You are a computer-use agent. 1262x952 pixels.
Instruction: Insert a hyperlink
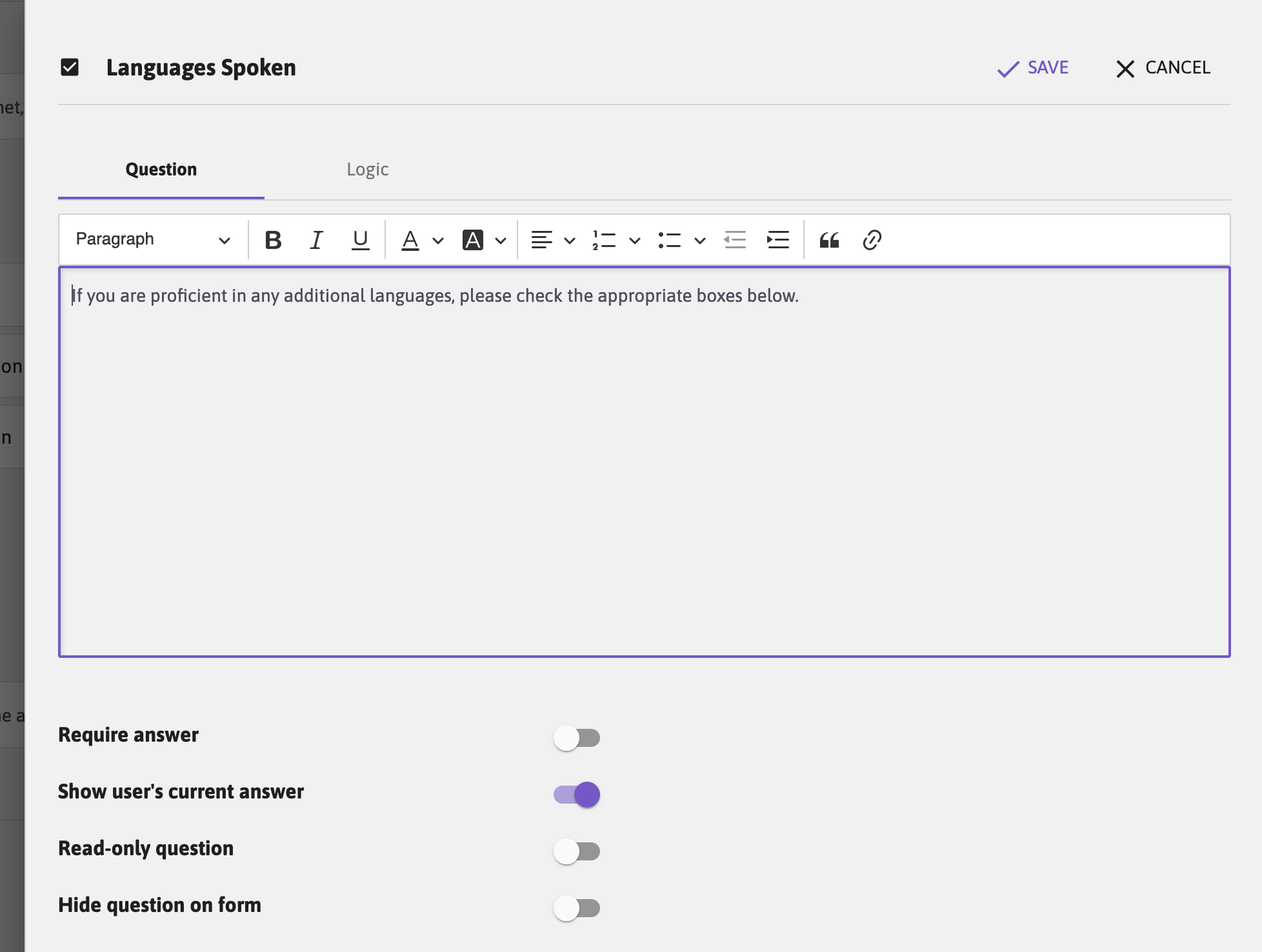click(x=872, y=240)
